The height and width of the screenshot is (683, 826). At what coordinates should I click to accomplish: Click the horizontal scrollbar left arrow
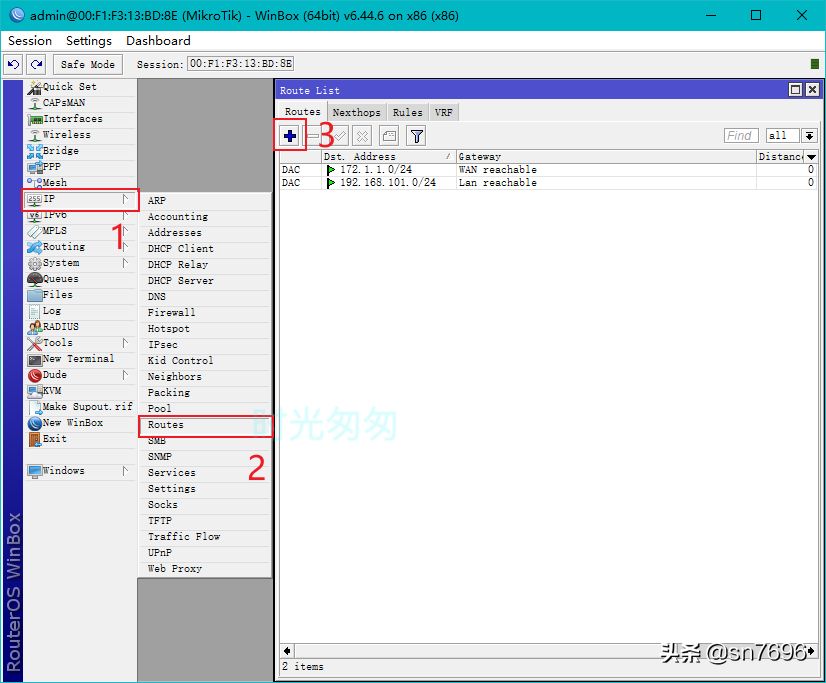(x=287, y=651)
